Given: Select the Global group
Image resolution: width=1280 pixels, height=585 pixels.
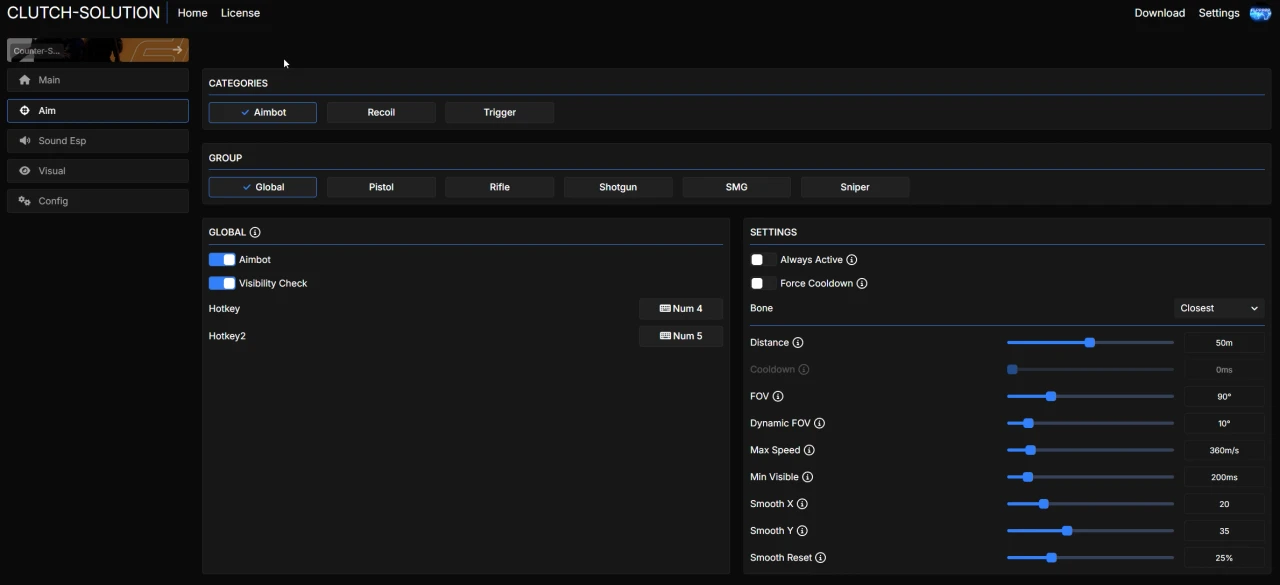Looking at the screenshot, I should (263, 187).
